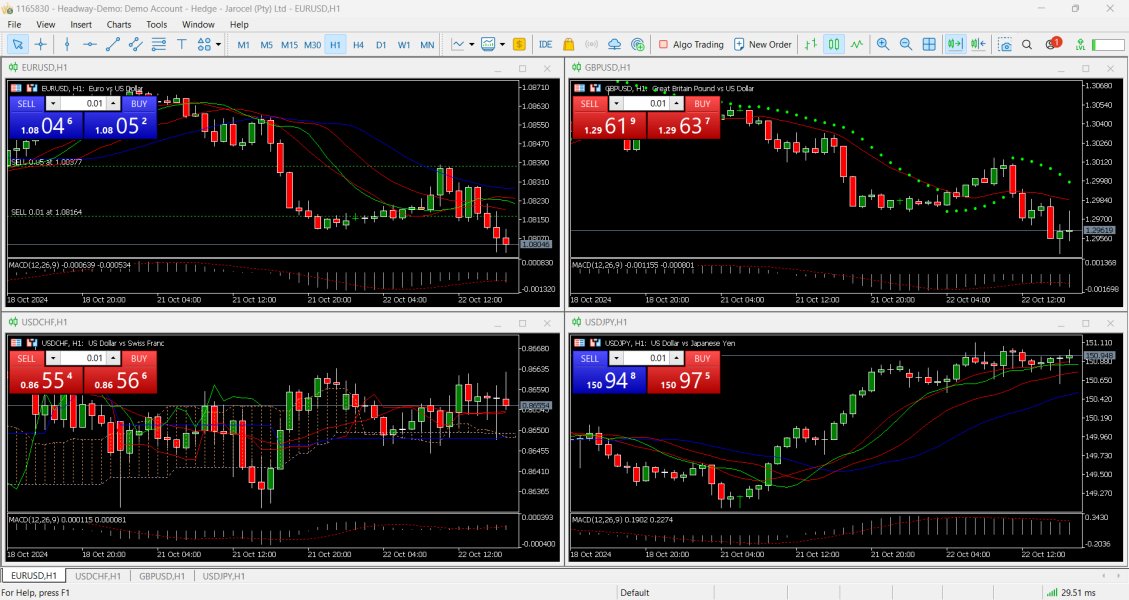This screenshot has height=600, width=1129.
Task: Open the Window menu
Action: coord(198,24)
